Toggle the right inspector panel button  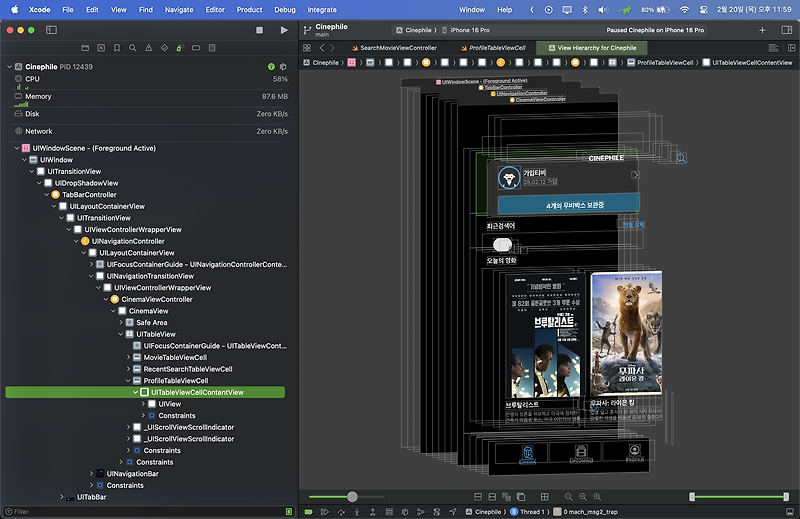(785, 30)
